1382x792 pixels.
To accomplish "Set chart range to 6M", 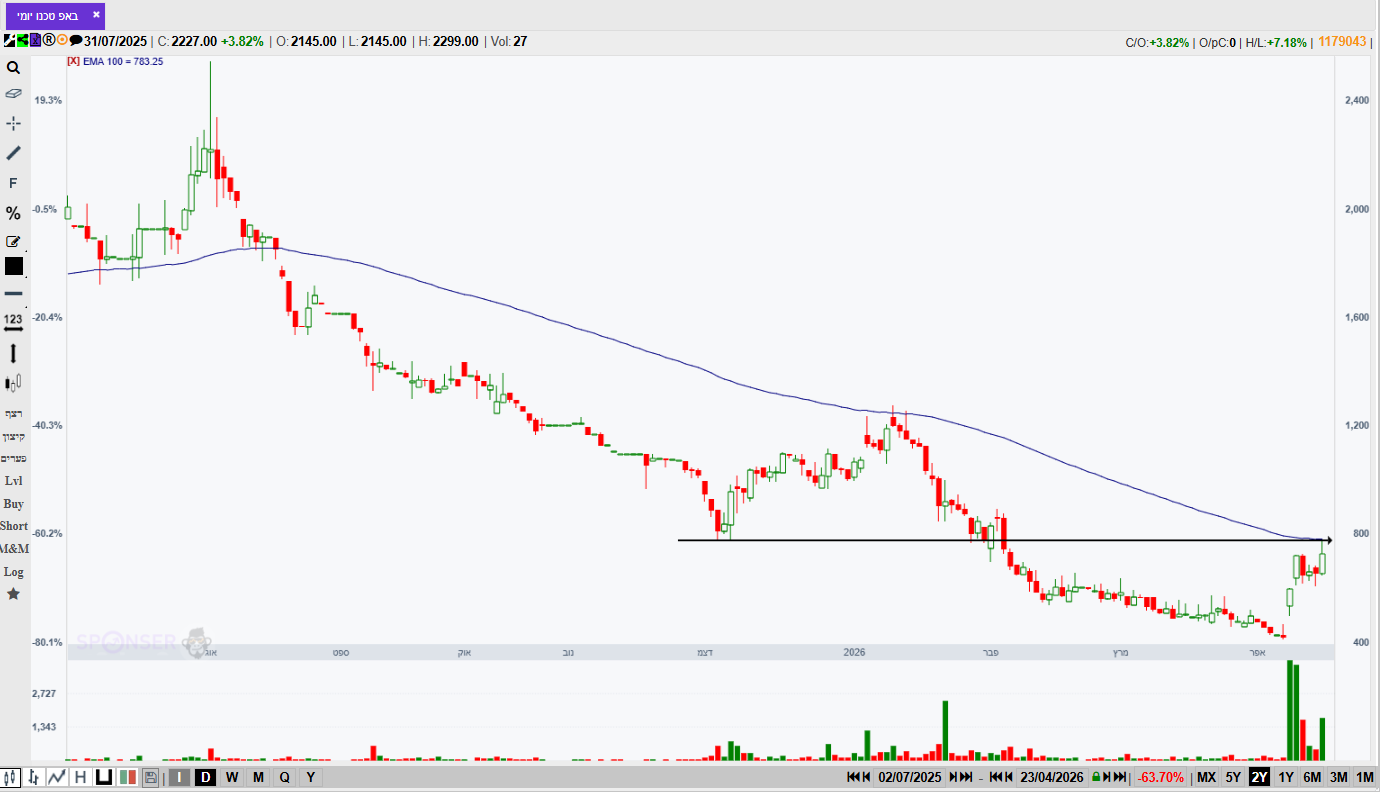I will pyautogui.click(x=1312, y=777).
